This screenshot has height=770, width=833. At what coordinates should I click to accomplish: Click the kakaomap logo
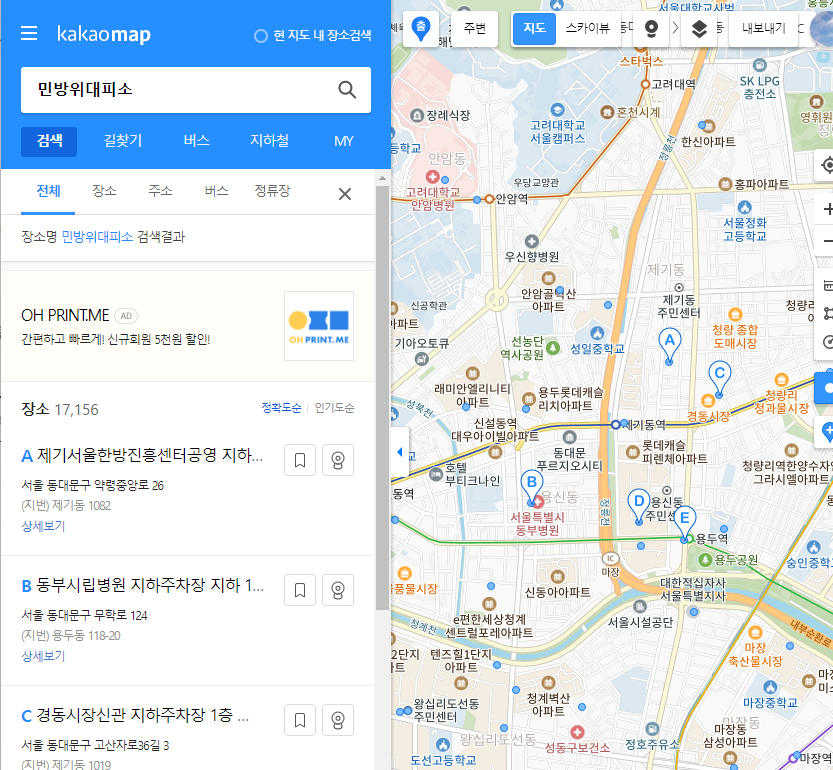[x=104, y=34]
